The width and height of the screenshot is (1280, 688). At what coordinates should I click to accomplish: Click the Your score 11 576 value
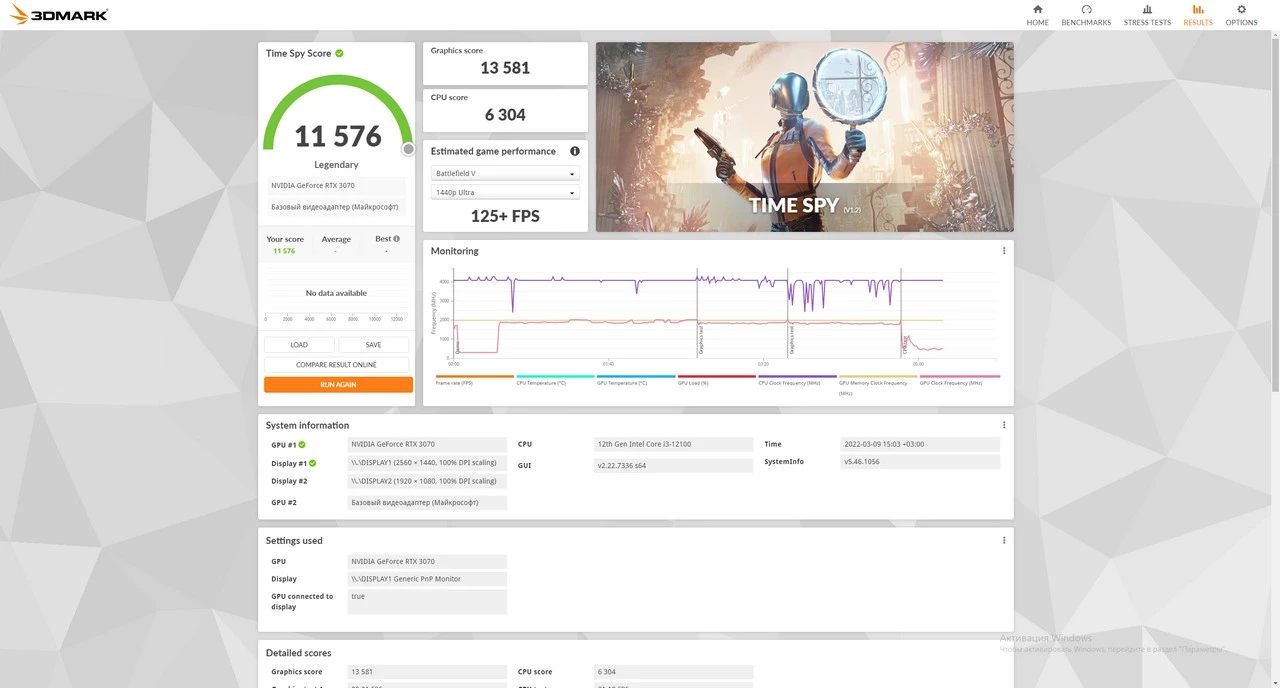[284, 251]
